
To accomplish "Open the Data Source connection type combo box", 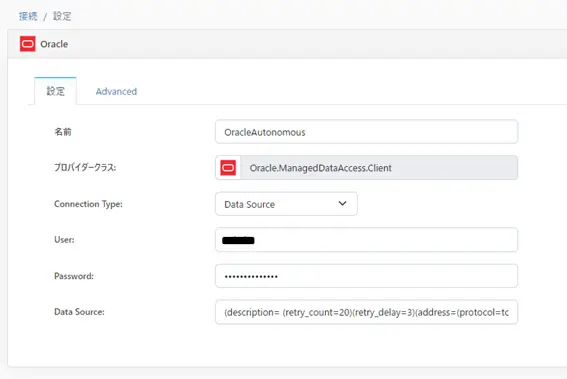I will (x=286, y=204).
